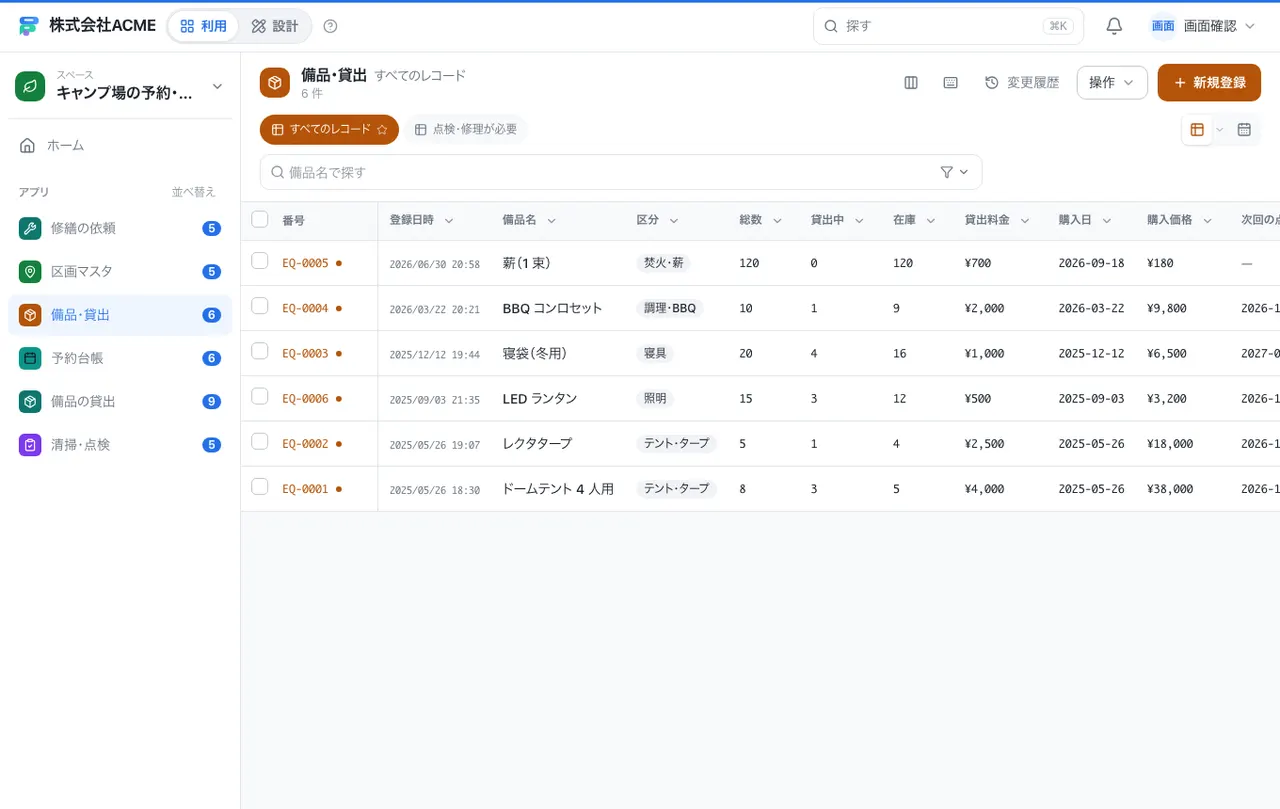Click the 焚火・薪 category tag

[x=664, y=263]
